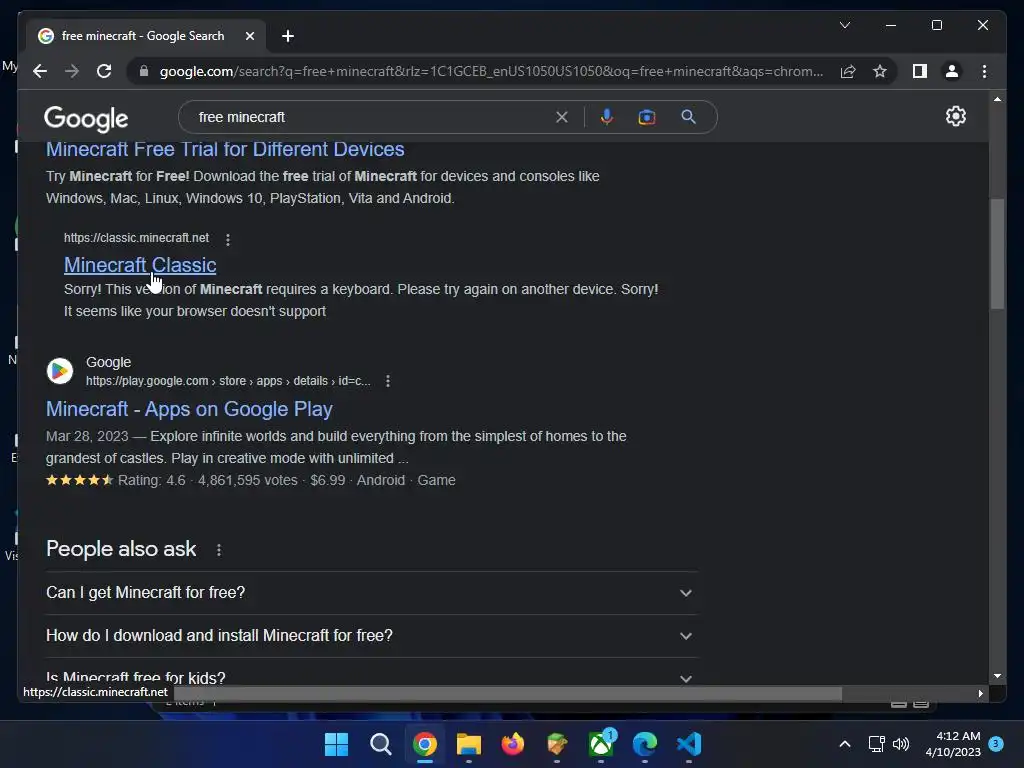Screen dimensions: 1024x768
Task: Click the Google logo
Action: pos(86,118)
